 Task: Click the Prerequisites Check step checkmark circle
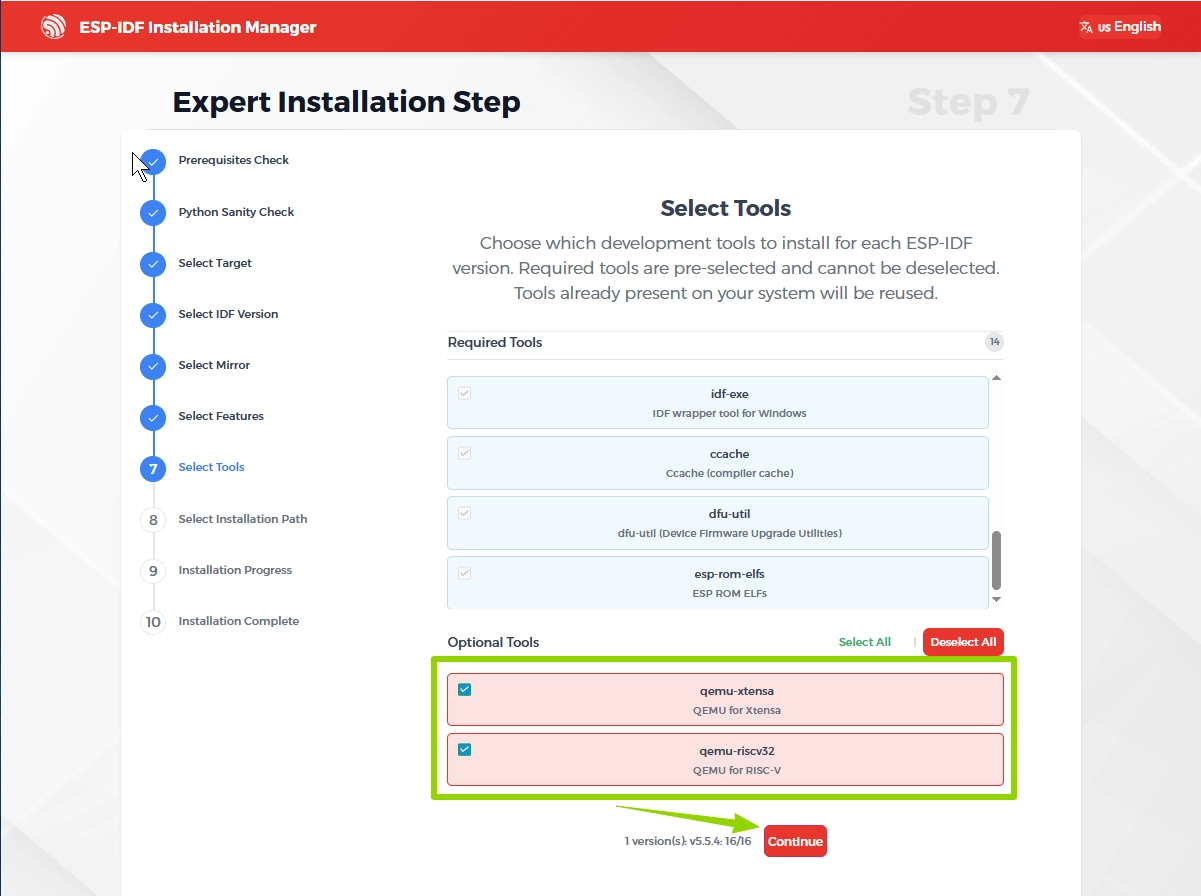click(x=153, y=161)
